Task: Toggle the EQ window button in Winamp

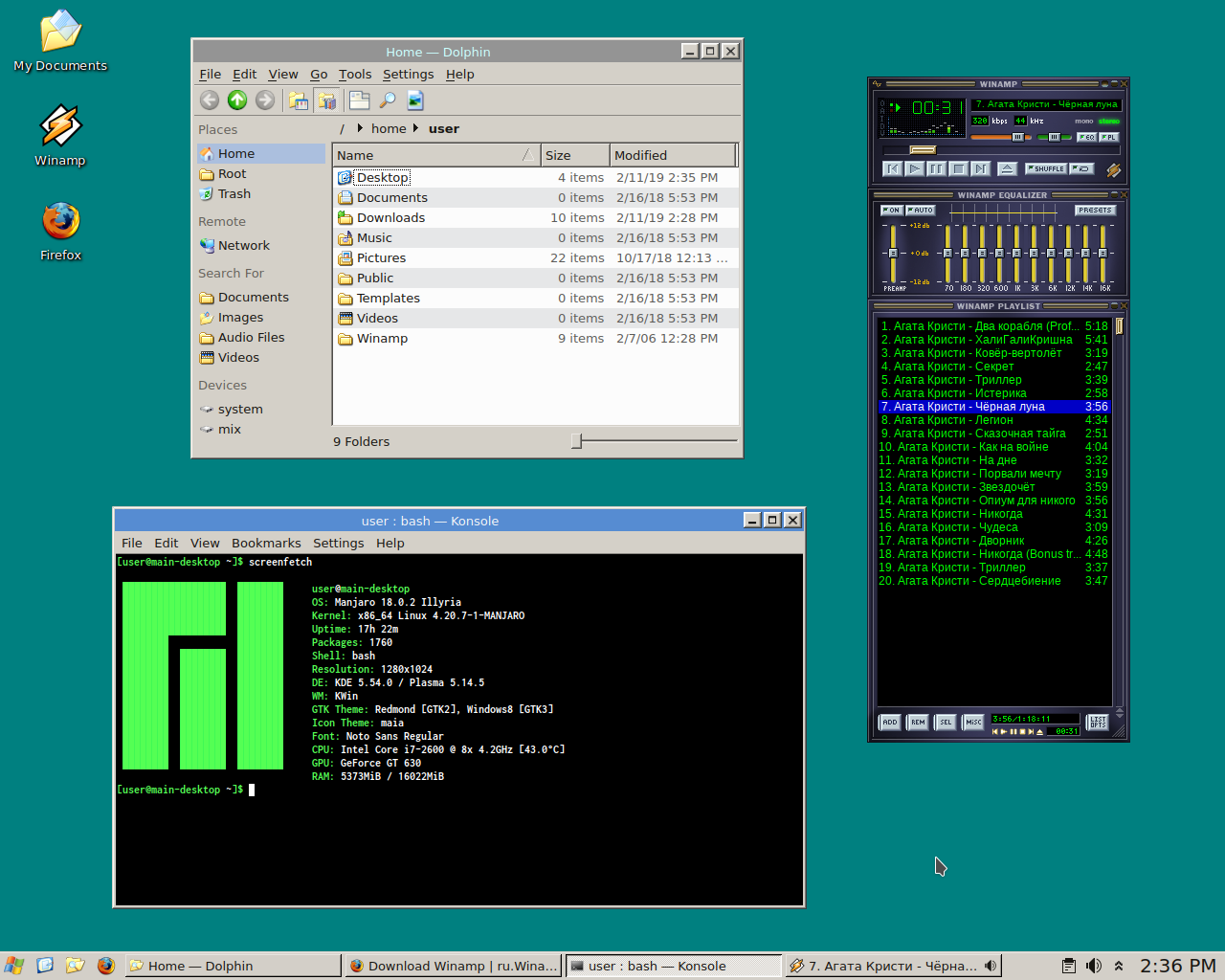Action: (x=1086, y=137)
